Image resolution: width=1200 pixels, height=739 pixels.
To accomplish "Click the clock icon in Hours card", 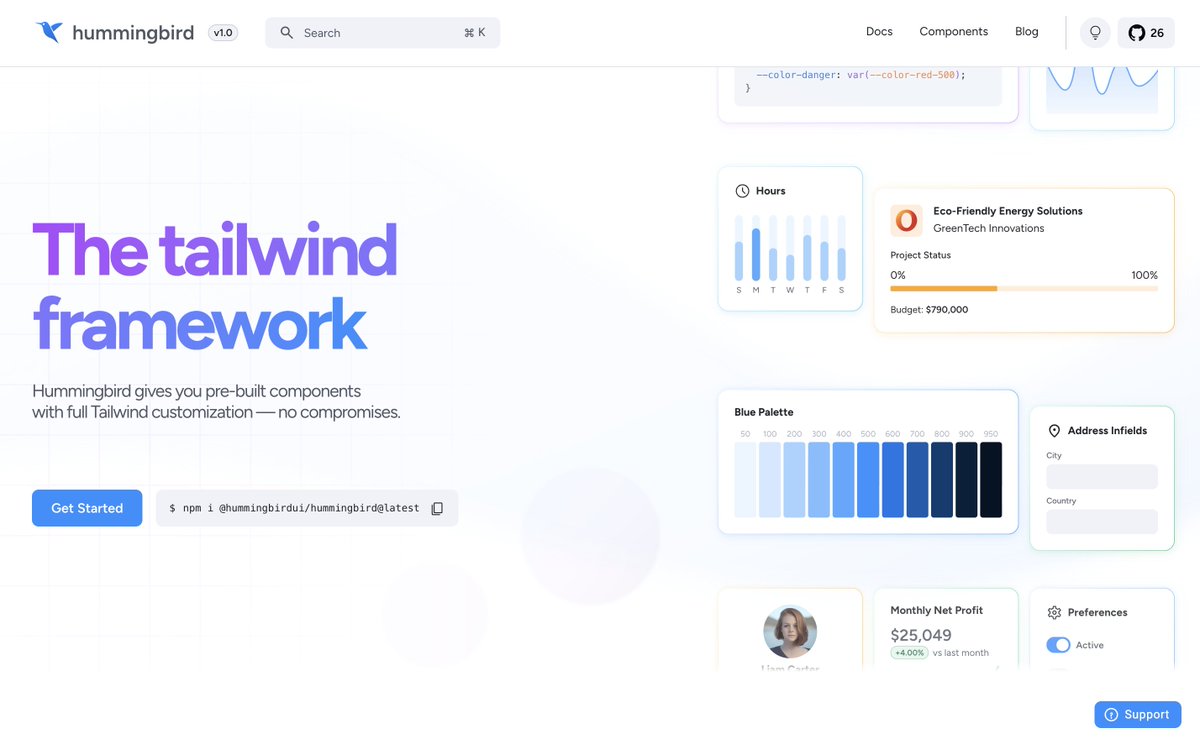I will (742, 191).
